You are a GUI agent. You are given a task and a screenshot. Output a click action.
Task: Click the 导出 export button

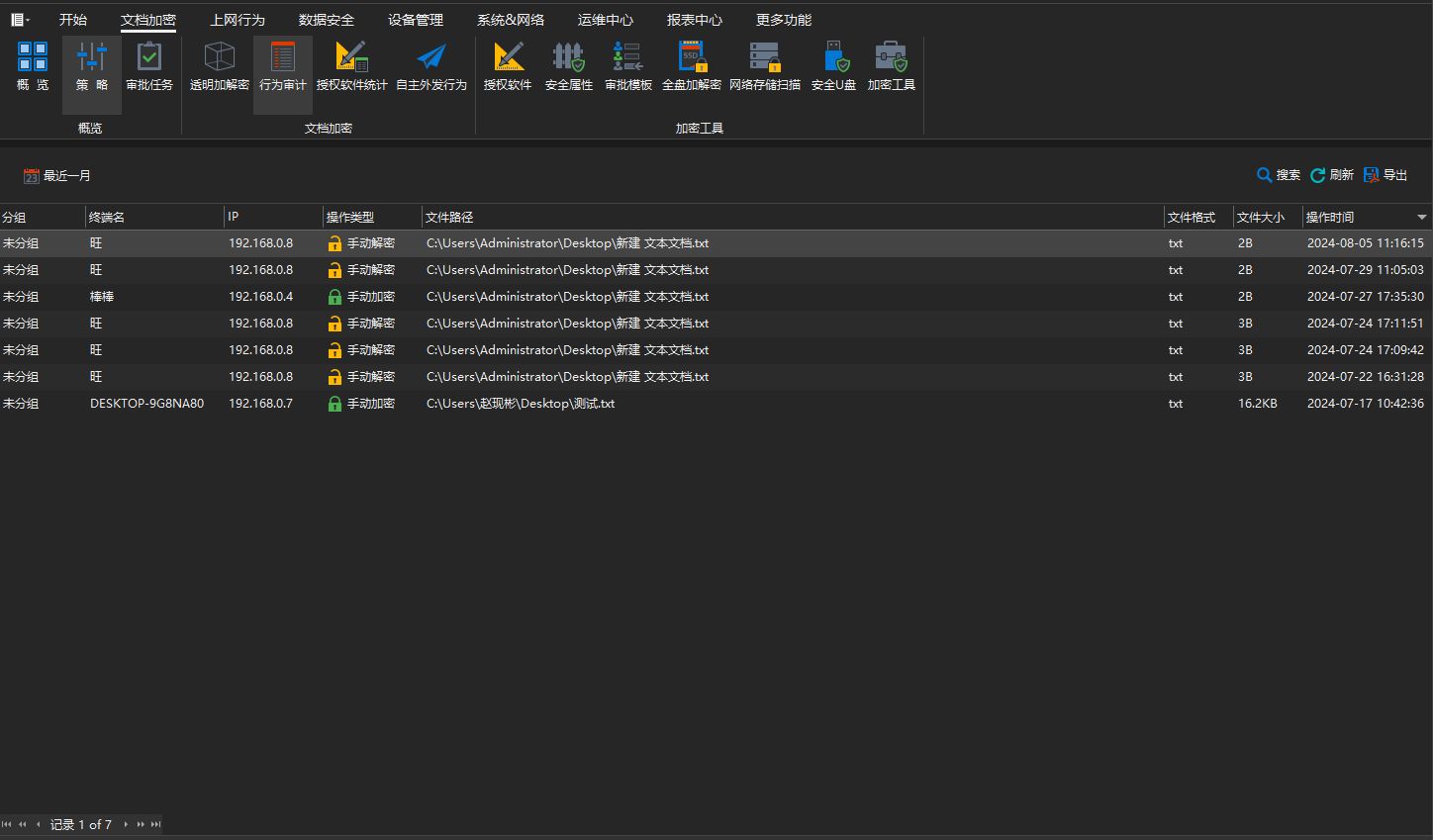click(1385, 175)
